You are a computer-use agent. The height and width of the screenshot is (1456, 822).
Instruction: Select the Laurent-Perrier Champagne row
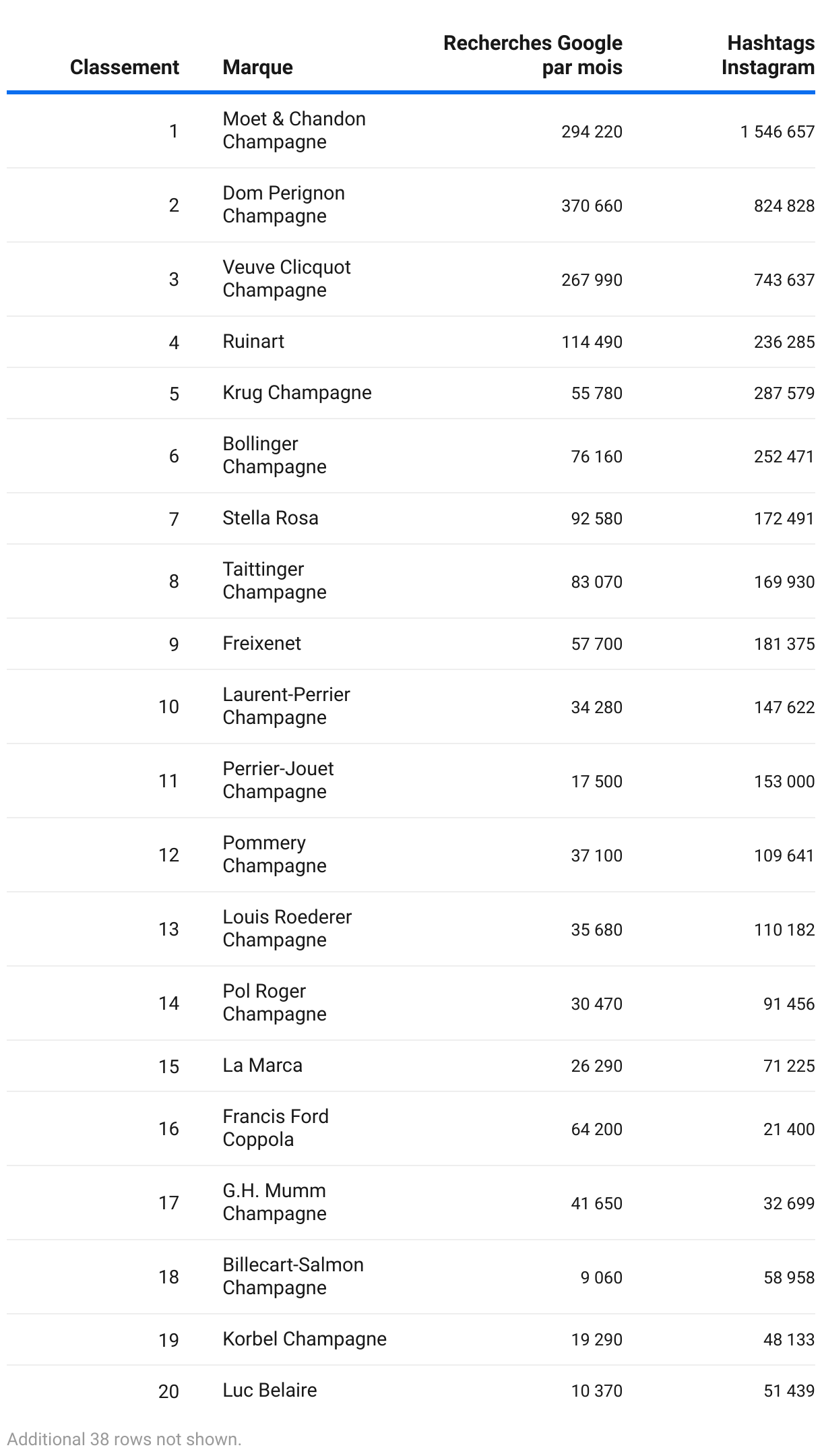tap(411, 706)
